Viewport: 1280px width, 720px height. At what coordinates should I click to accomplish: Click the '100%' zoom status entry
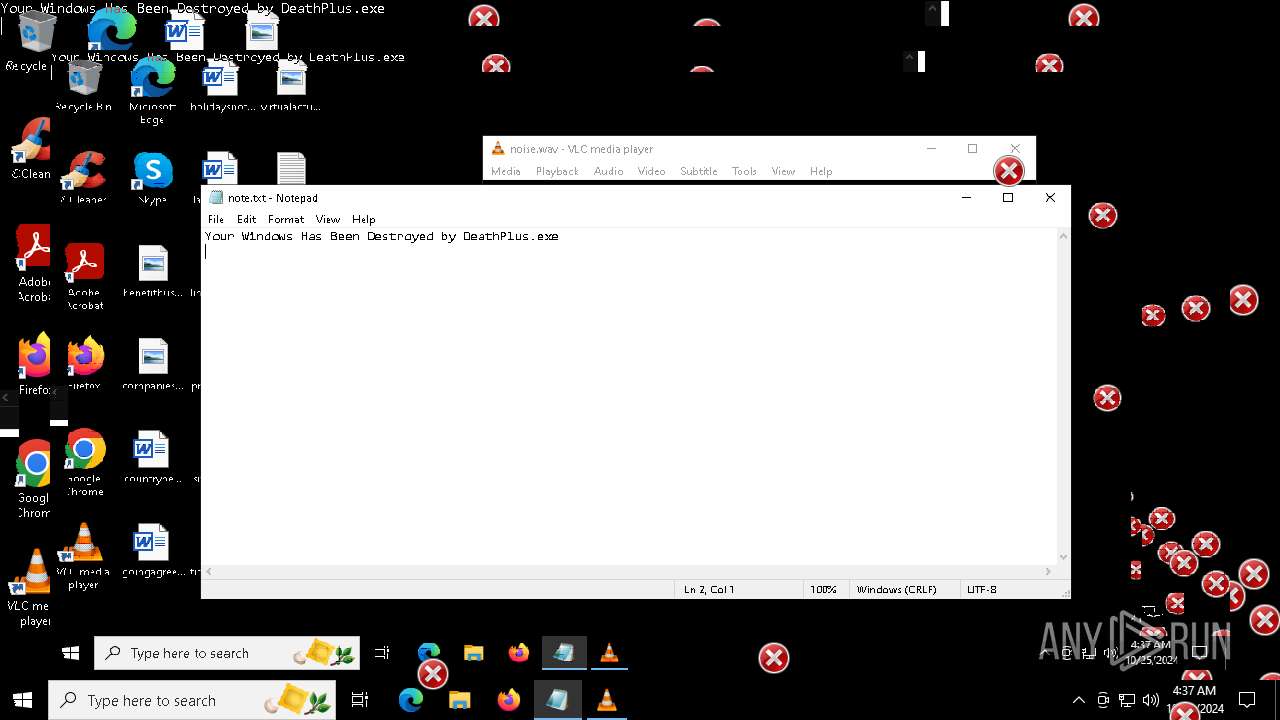[x=823, y=589]
